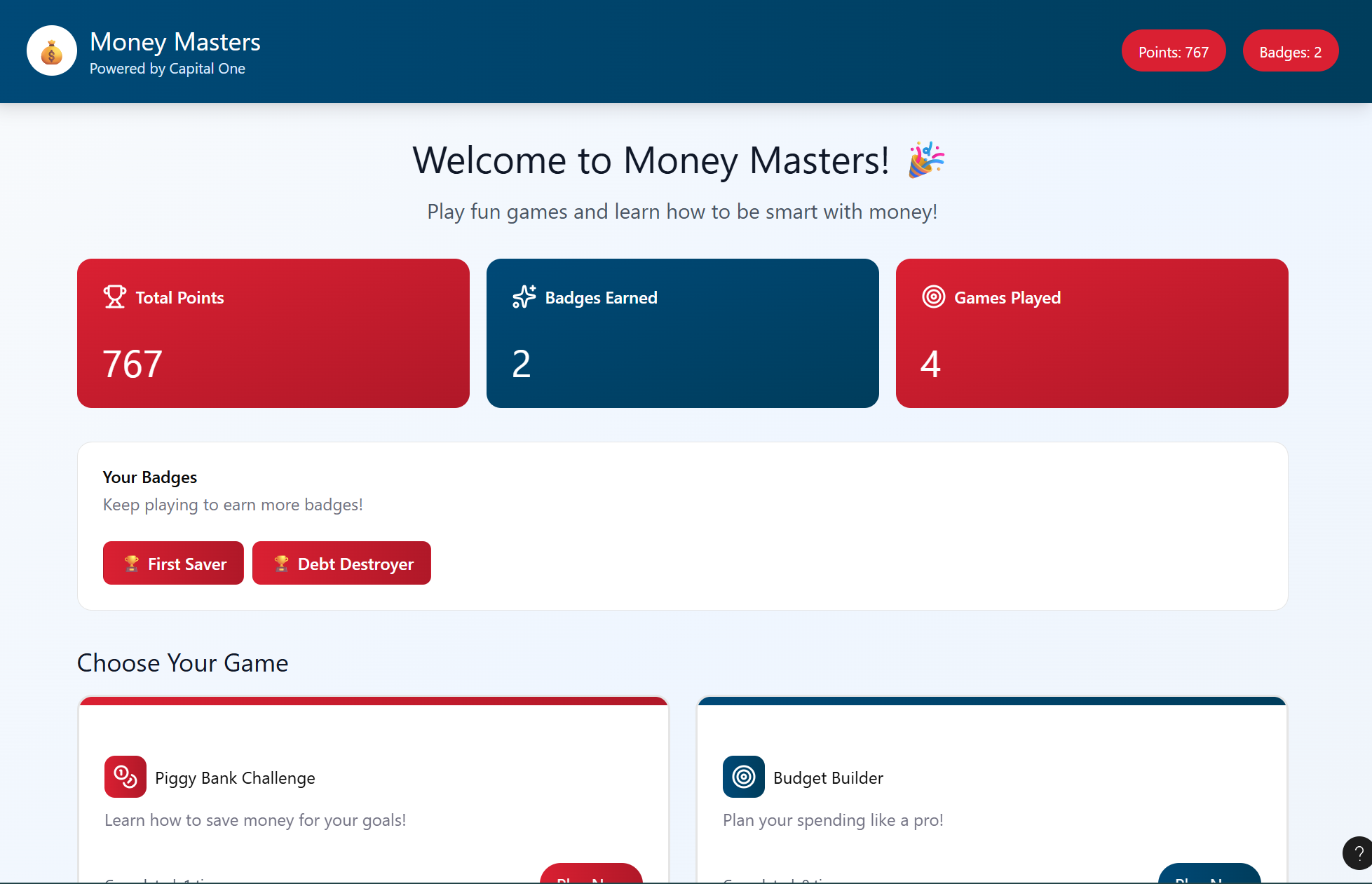Click the target icon beside Games Played
Viewport: 1372px width, 884px height.
tap(933, 297)
